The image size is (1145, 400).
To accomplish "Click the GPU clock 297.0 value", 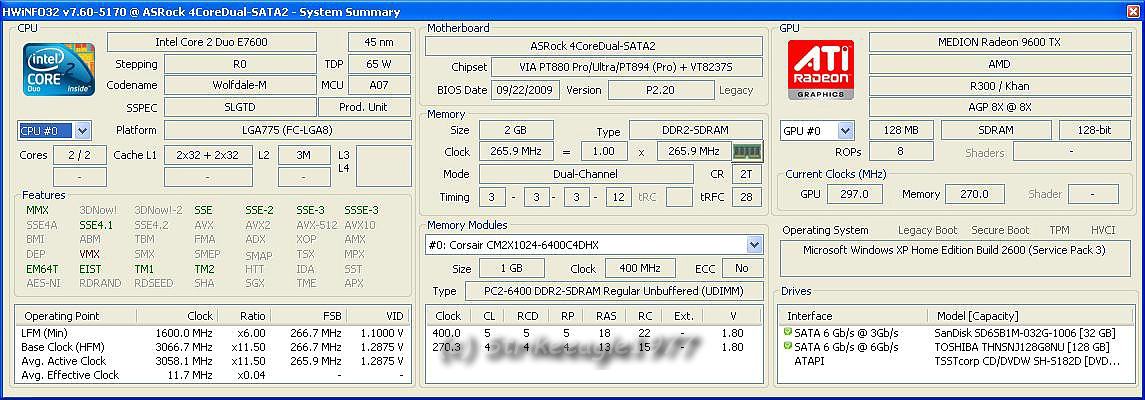I will click(x=854, y=194).
